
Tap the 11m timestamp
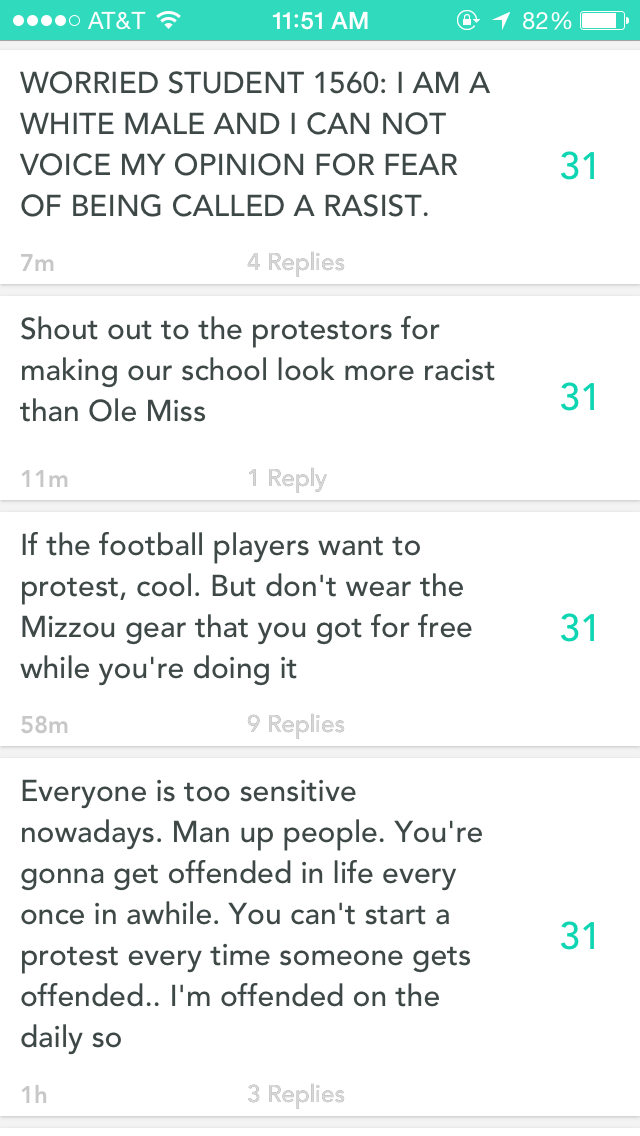click(x=44, y=479)
